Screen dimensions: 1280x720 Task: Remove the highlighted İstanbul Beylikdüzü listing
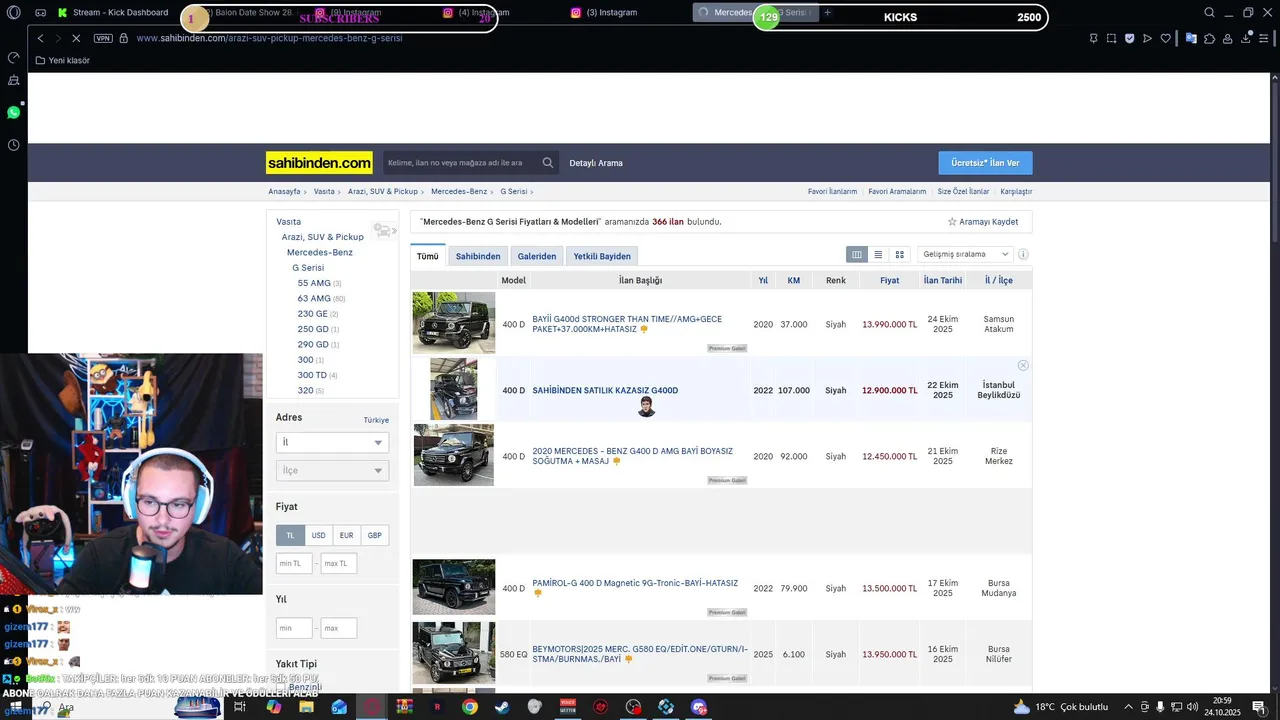point(1023,366)
